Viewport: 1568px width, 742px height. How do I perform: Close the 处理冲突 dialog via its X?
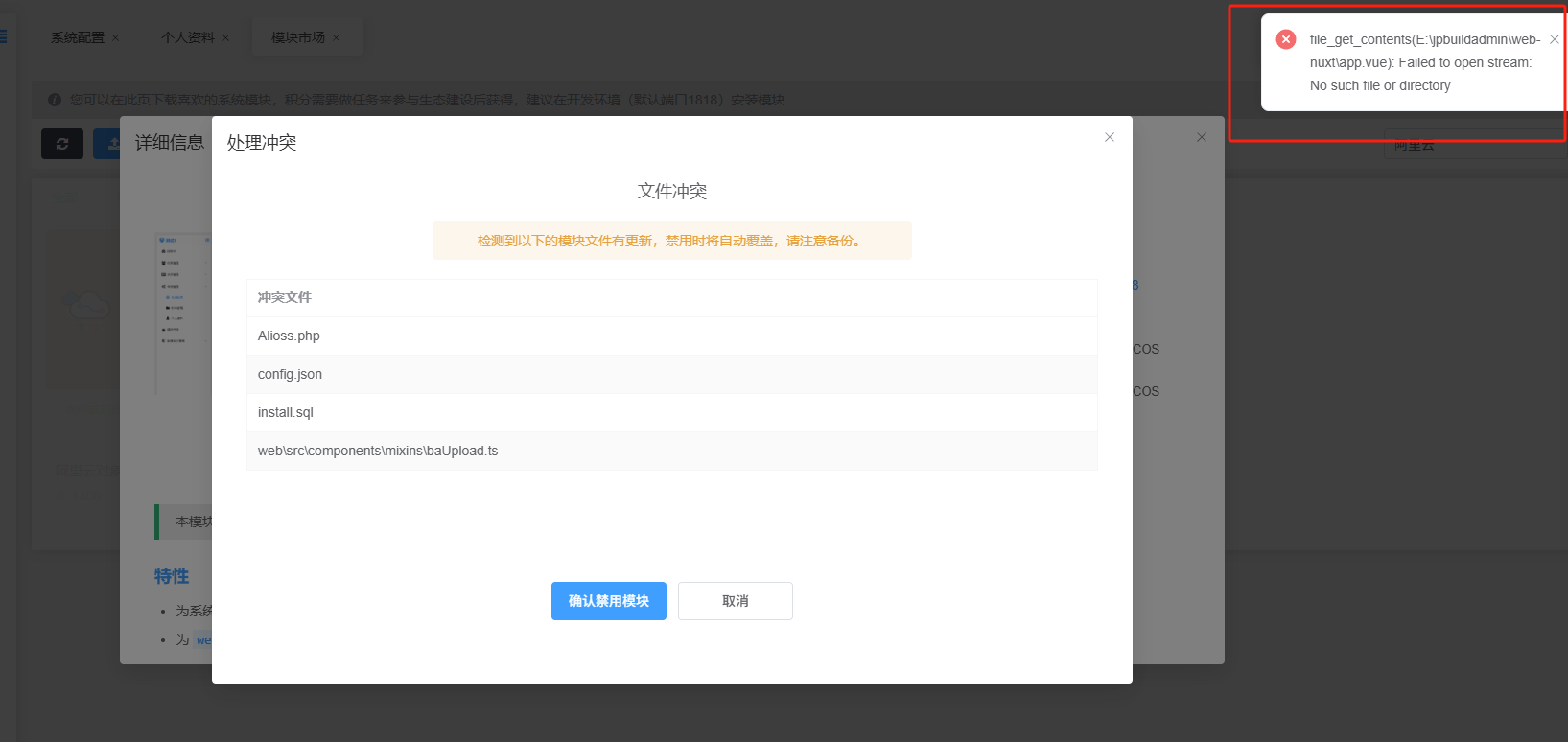1110,137
